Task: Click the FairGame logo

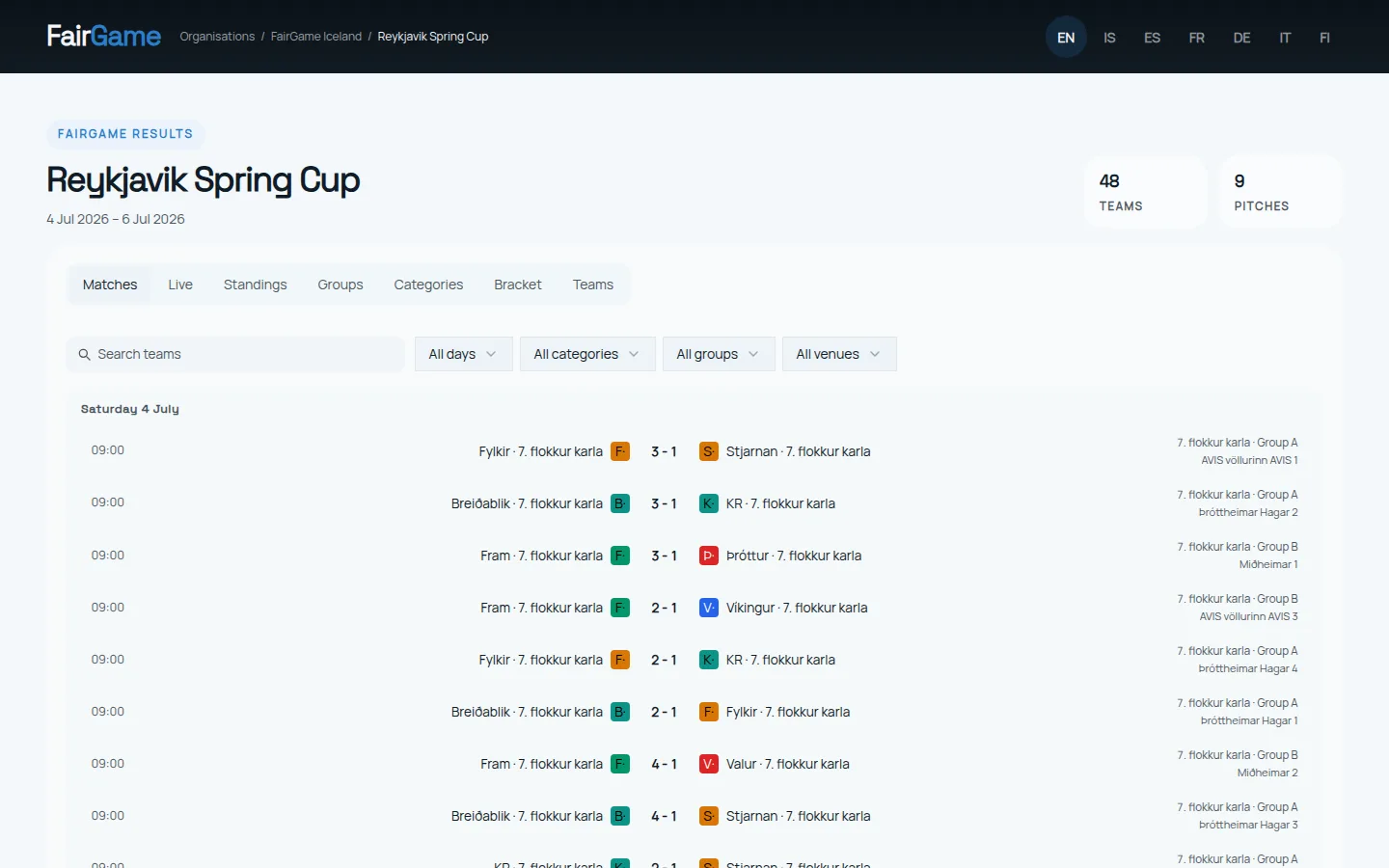Action: [x=104, y=37]
